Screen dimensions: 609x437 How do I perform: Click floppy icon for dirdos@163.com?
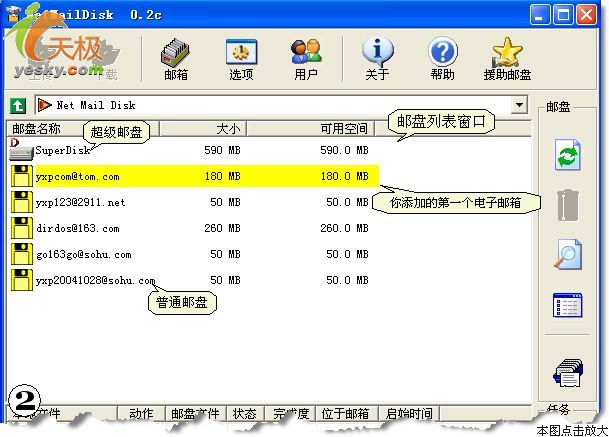tap(22, 228)
